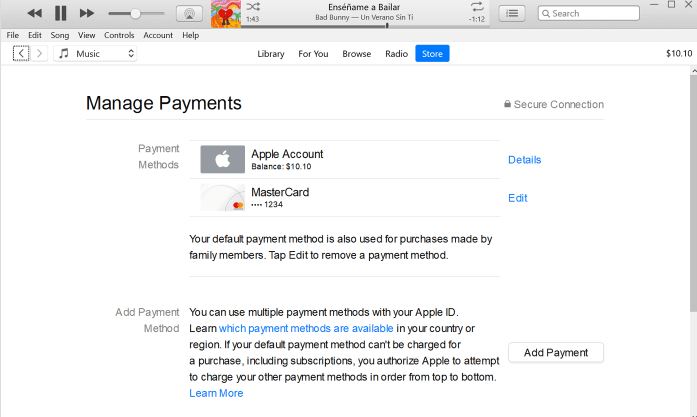The height and width of the screenshot is (417, 697).
Task: Go forward with the forward arrow
Action: pyautogui.click(x=39, y=53)
